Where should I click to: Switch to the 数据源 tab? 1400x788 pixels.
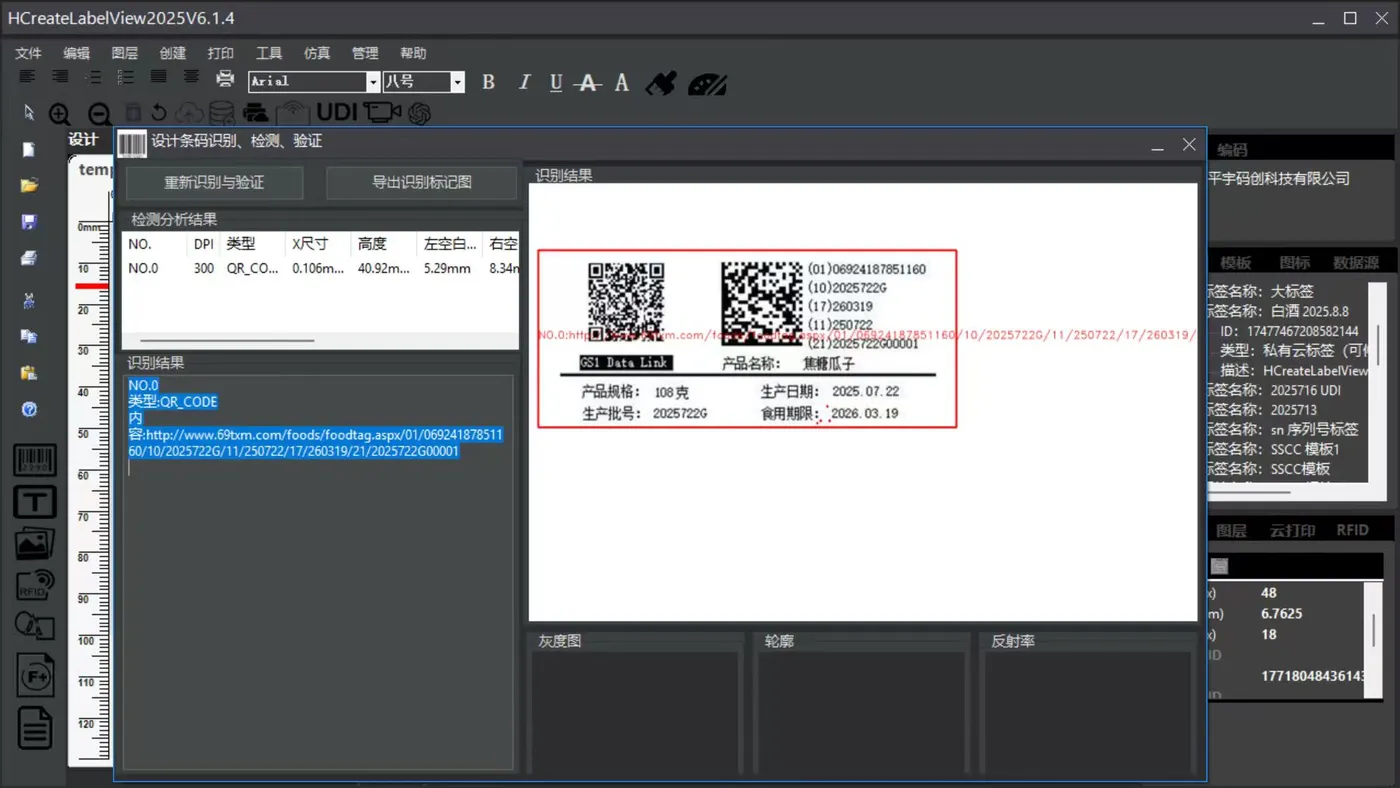pos(1356,263)
